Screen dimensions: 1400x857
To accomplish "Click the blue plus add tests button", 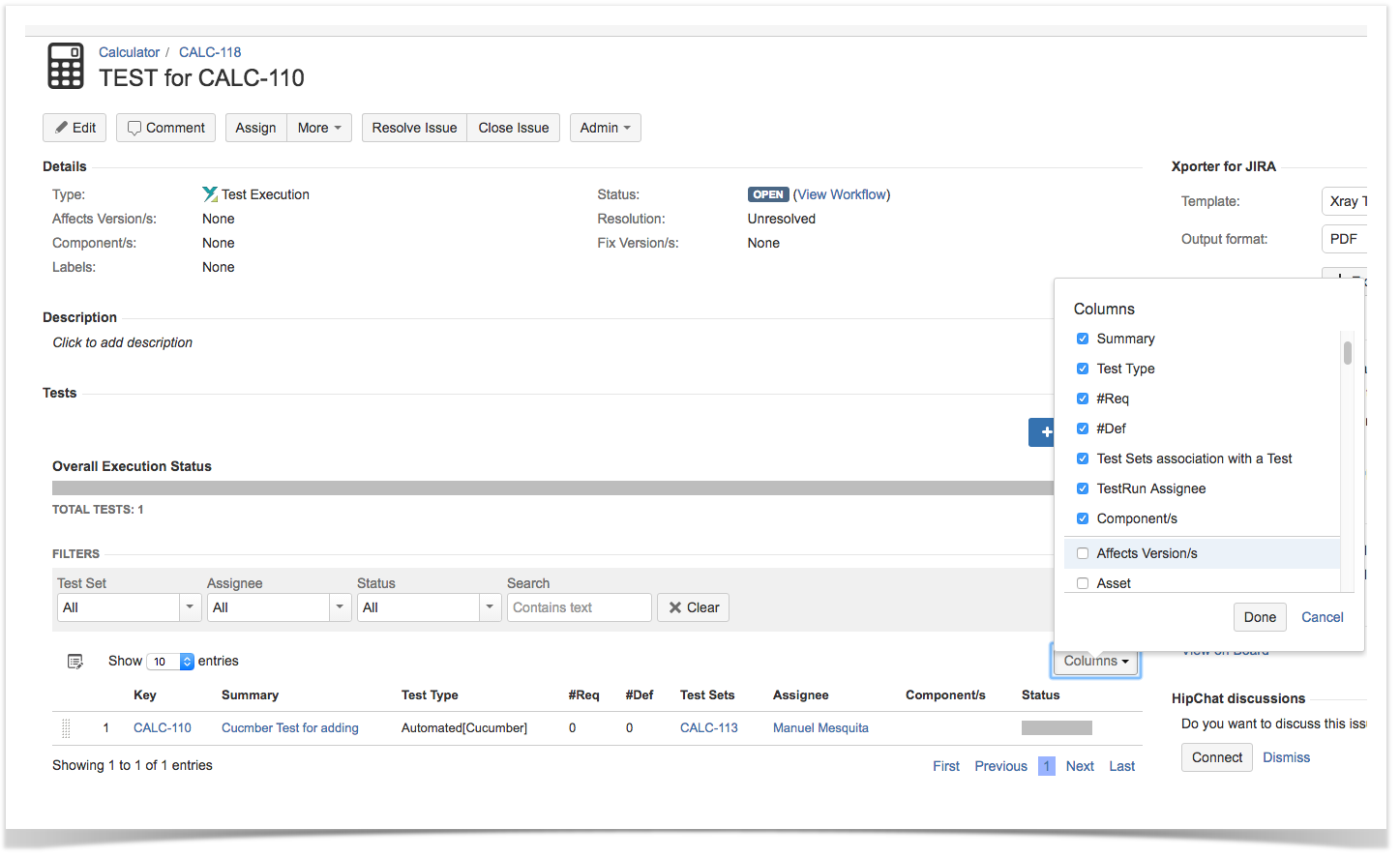I will (x=1042, y=432).
